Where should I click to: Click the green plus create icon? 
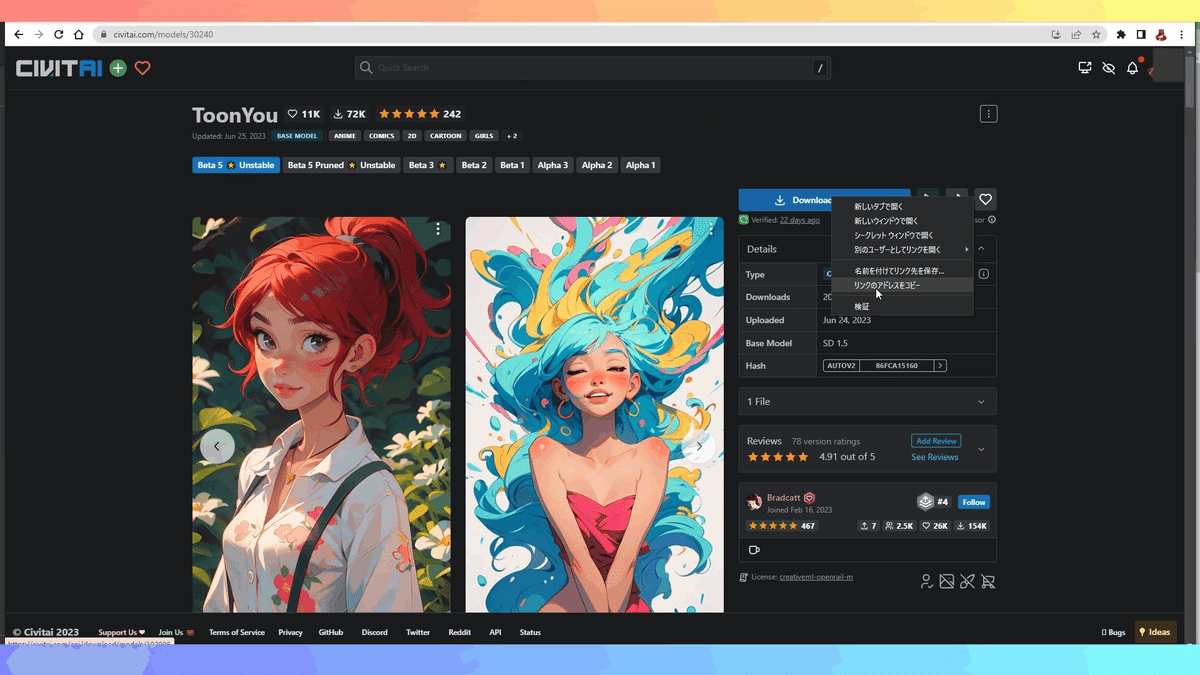[x=118, y=68]
